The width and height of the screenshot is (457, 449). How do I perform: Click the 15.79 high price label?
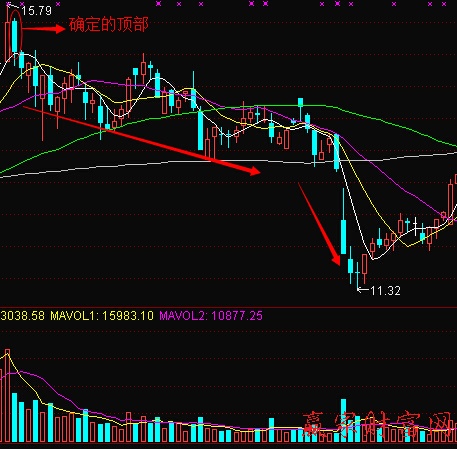36,11
